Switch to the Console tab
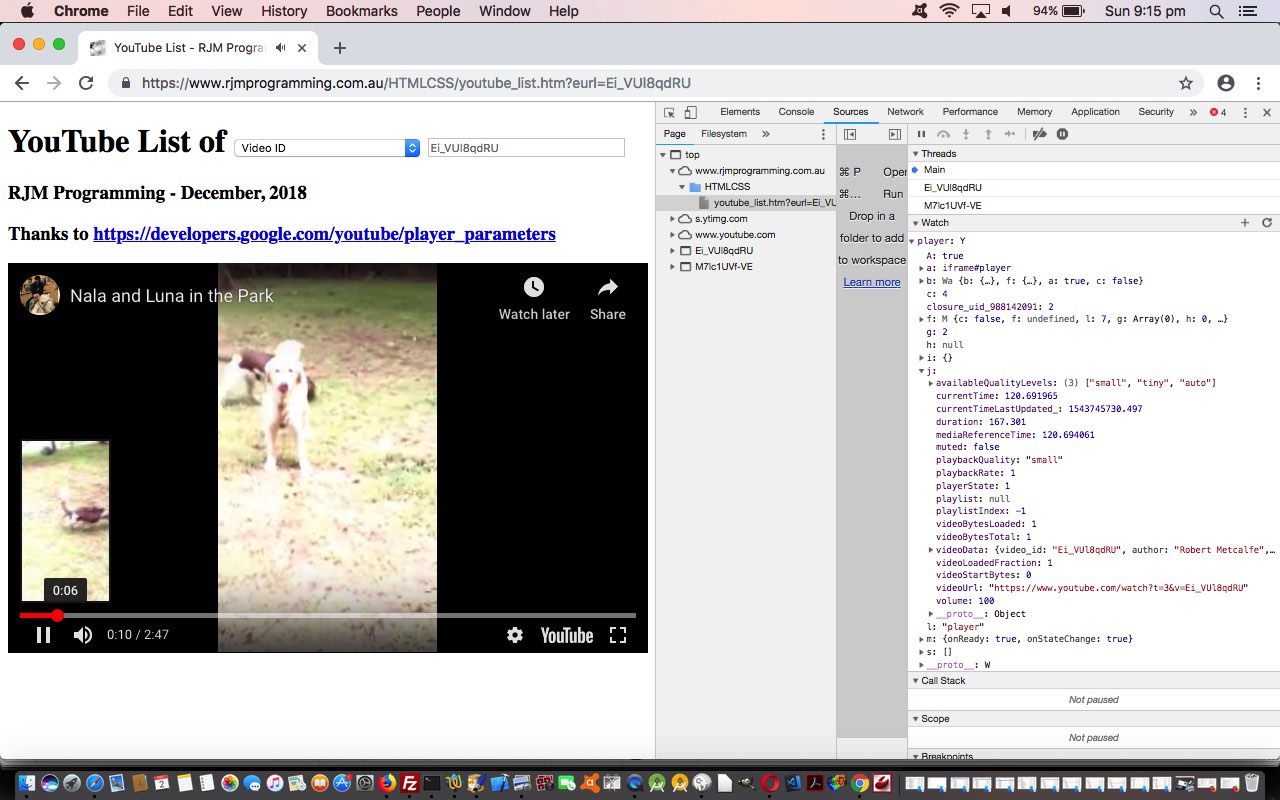Viewport: 1280px width, 800px height. (796, 112)
